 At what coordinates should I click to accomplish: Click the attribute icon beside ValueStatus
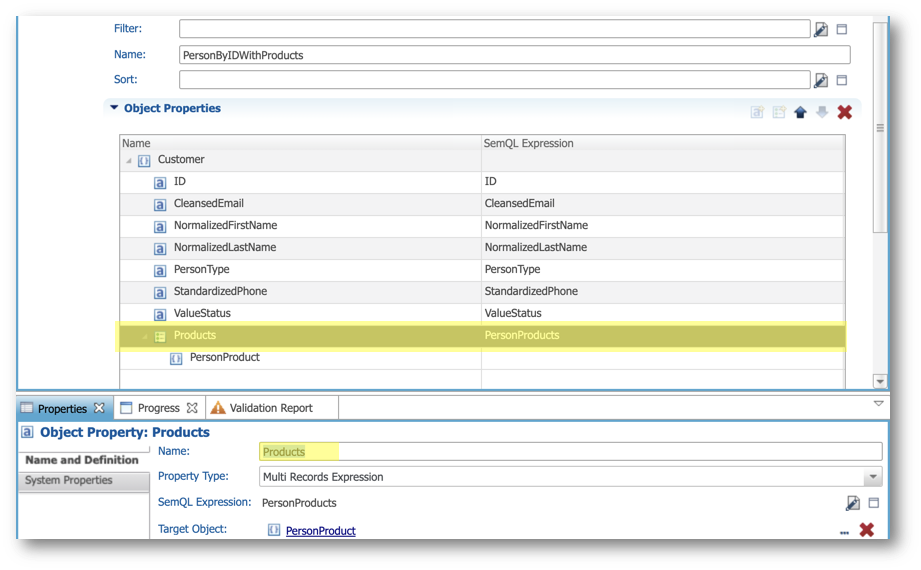(160, 314)
